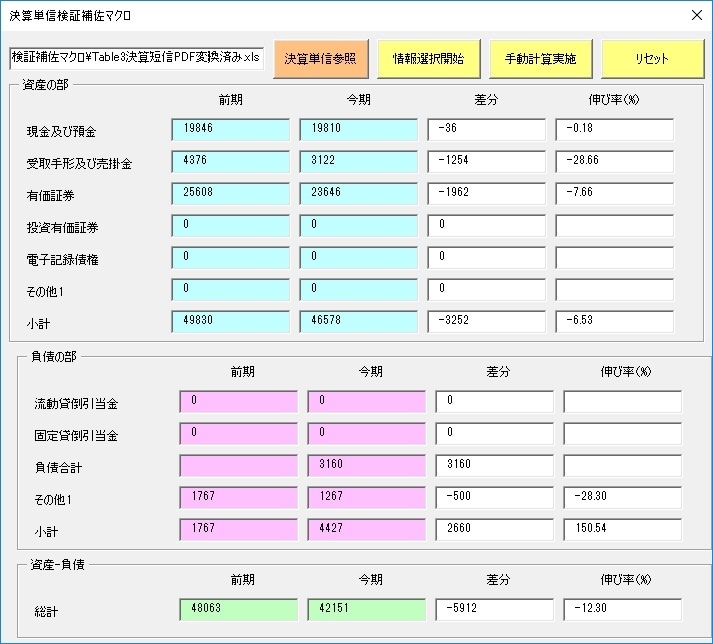Image resolution: width=713 pixels, height=644 pixels.
Task: Click 有価証券 差分 field -1962
Action: coord(487,194)
